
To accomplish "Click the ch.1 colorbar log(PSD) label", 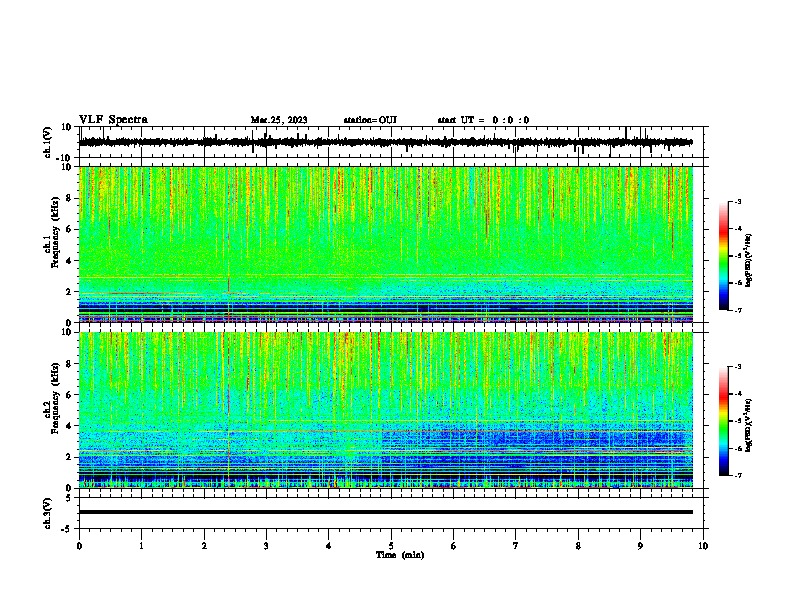I will [749, 260].
